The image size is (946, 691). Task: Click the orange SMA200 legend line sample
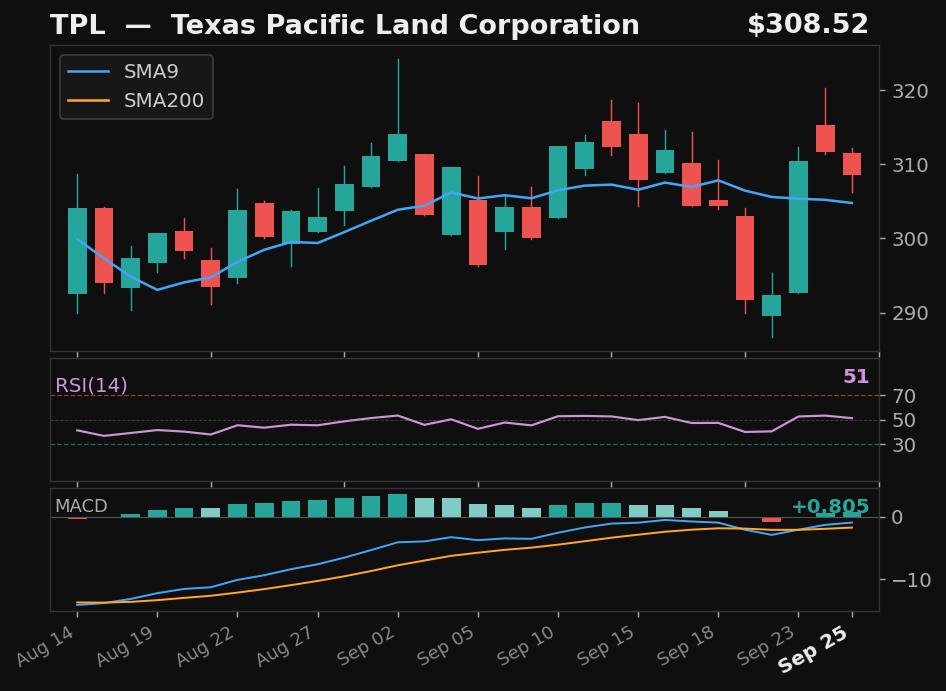(89, 100)
